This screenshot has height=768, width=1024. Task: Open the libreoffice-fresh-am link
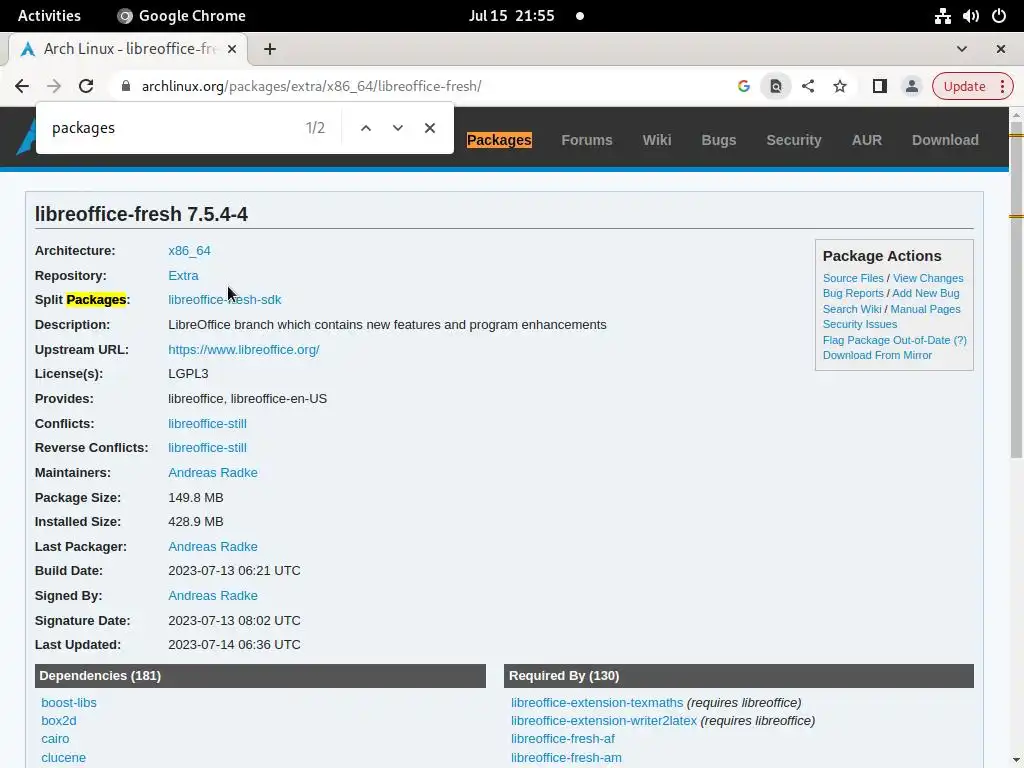(566, 758)
